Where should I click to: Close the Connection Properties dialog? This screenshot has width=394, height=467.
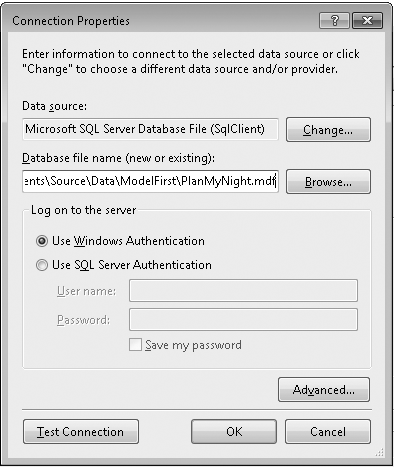point(367,21)
